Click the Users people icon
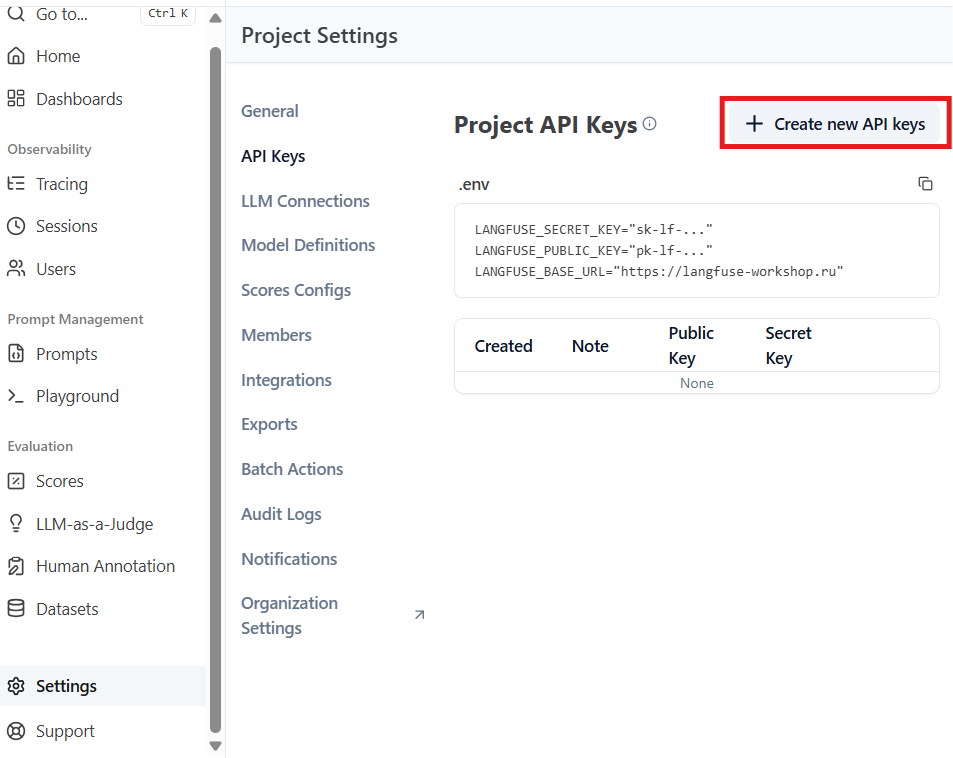953x758 pixels. (x=16, y=269)
